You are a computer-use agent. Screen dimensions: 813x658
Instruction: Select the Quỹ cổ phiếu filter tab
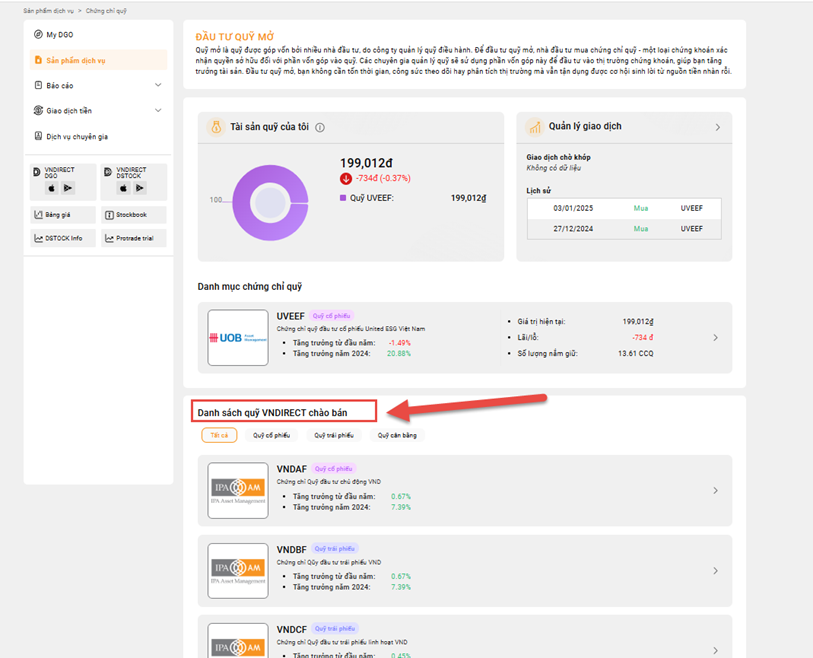[271, 435]
